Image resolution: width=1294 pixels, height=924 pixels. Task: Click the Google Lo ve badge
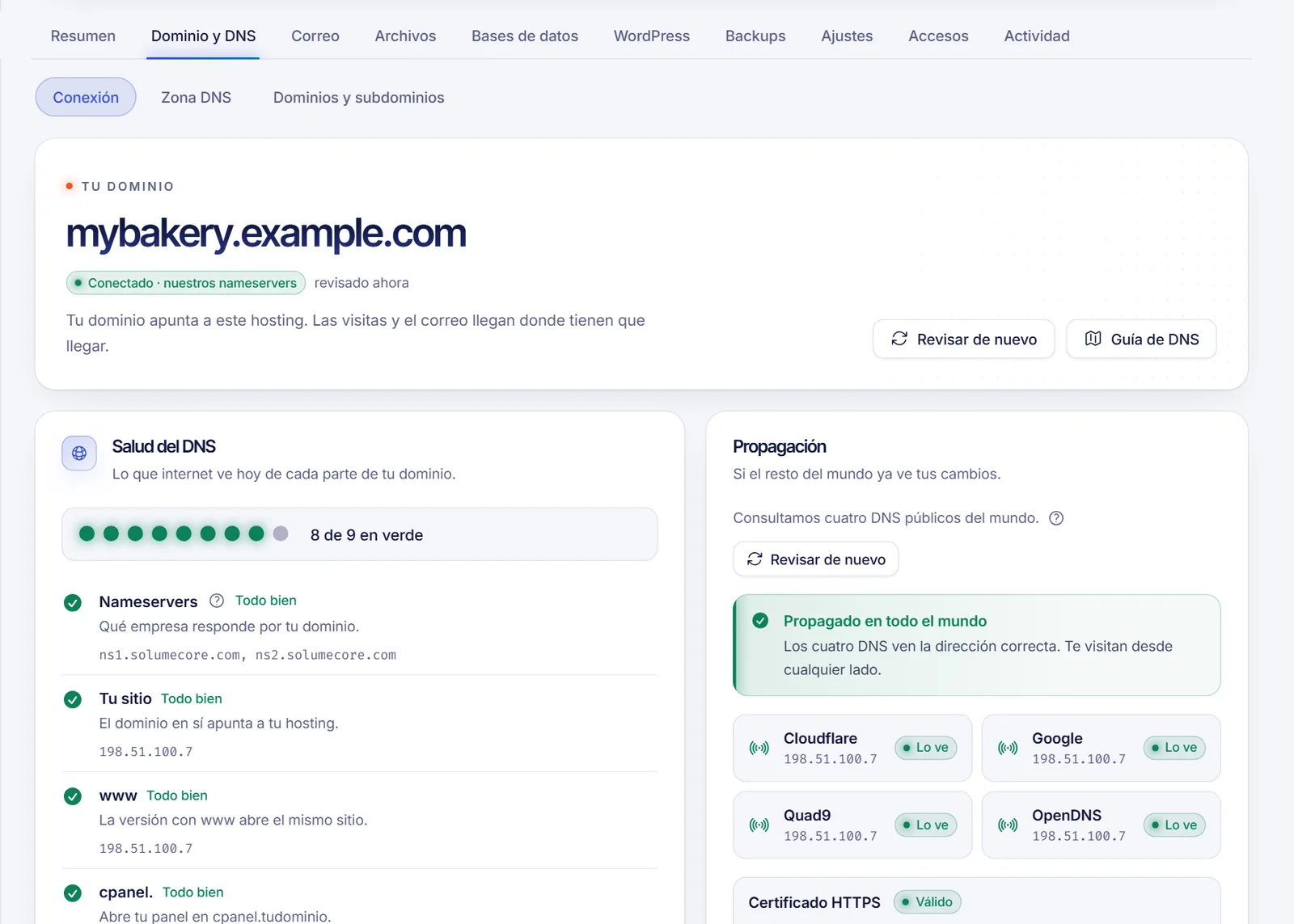tap(1174, 748)
